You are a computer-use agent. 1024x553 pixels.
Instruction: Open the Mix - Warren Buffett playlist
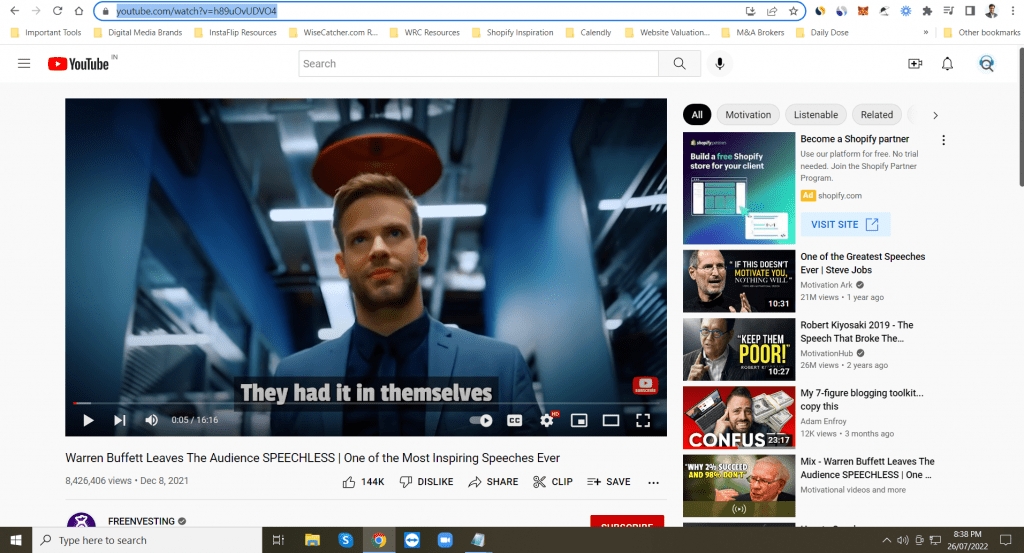tap(867, 468)
